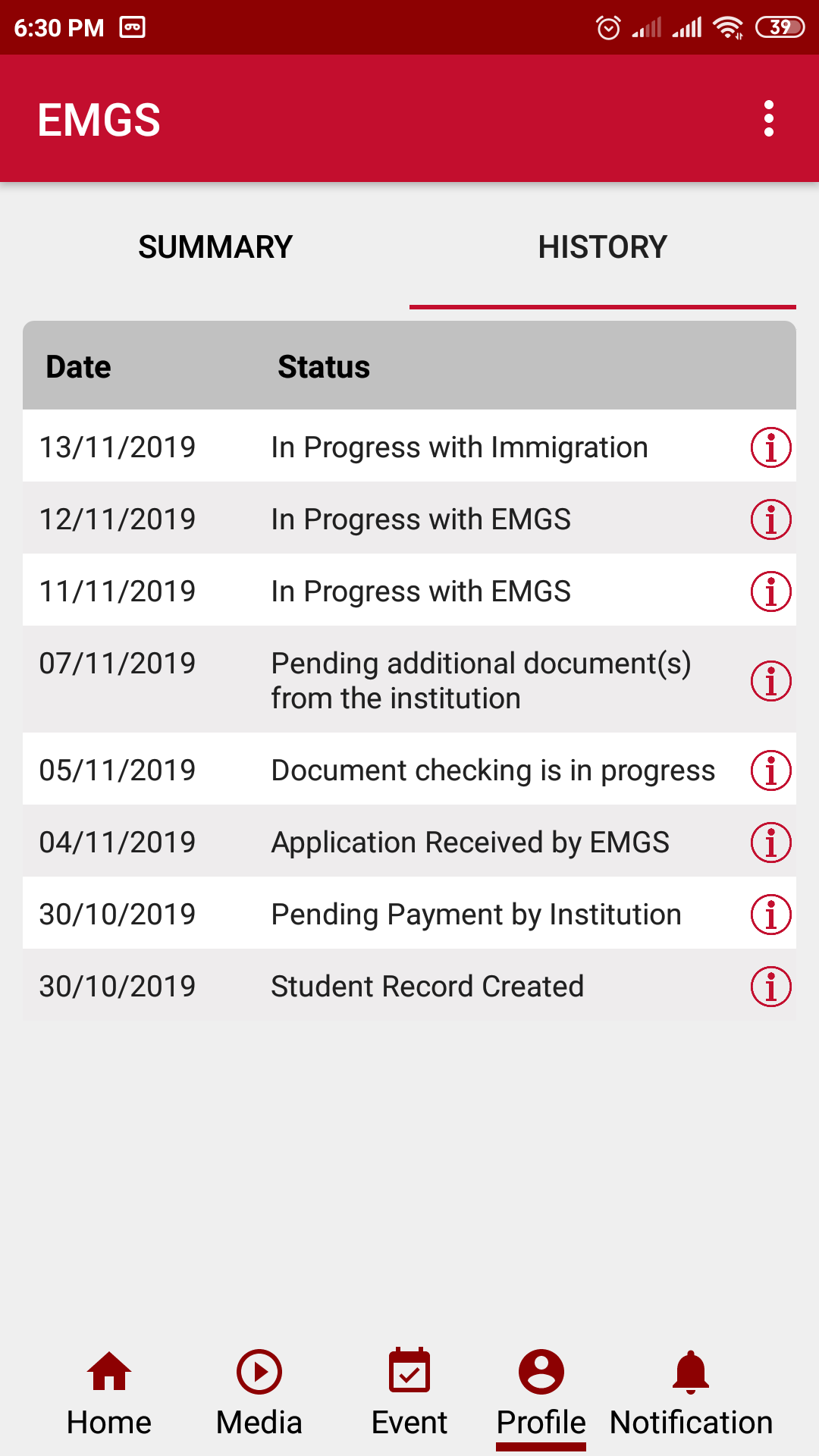
Task: View info for Student Record Created
Action: 770,987
